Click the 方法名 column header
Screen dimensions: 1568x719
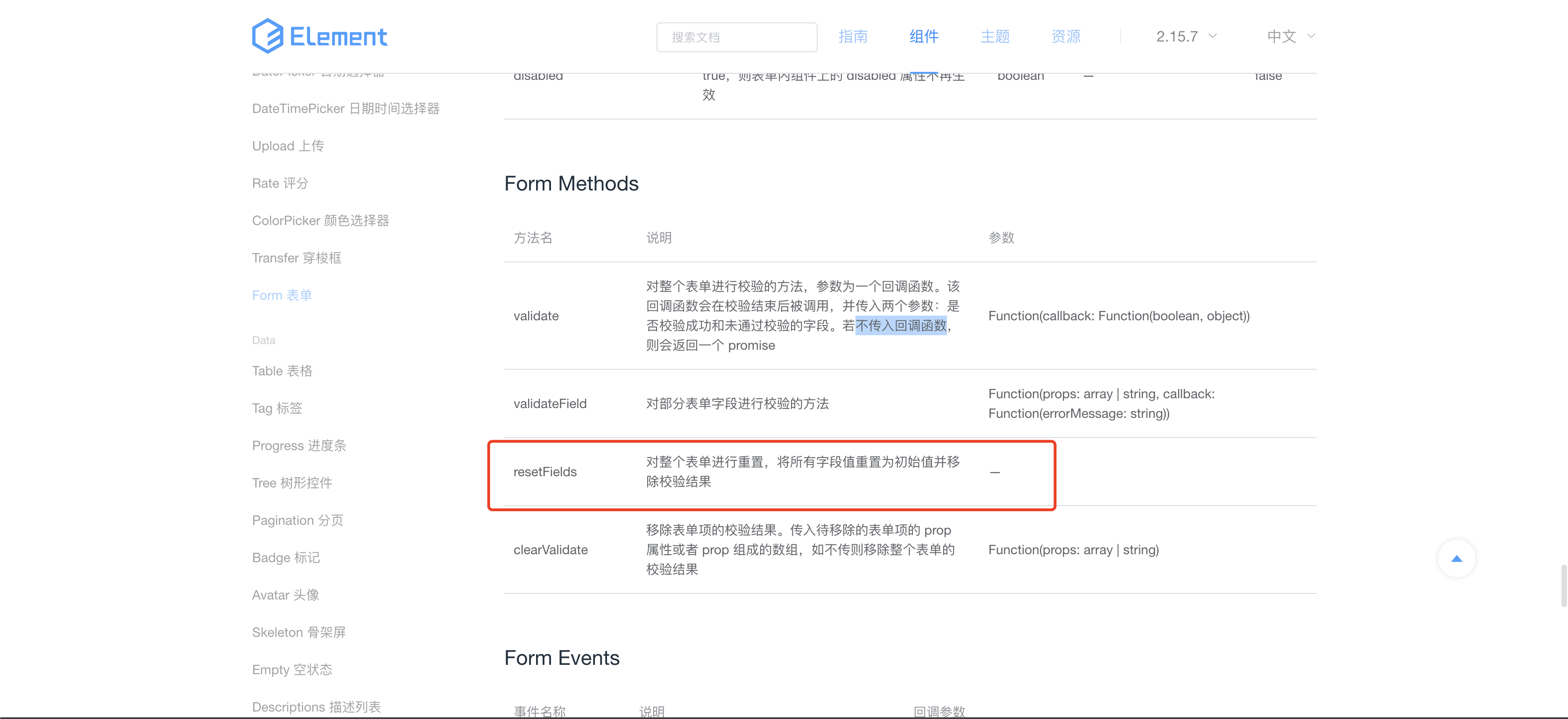(x=533, y=238)
